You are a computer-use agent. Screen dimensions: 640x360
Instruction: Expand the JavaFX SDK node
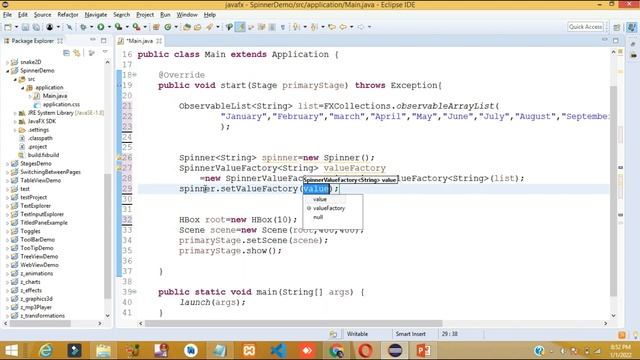[x=15, y=121]
